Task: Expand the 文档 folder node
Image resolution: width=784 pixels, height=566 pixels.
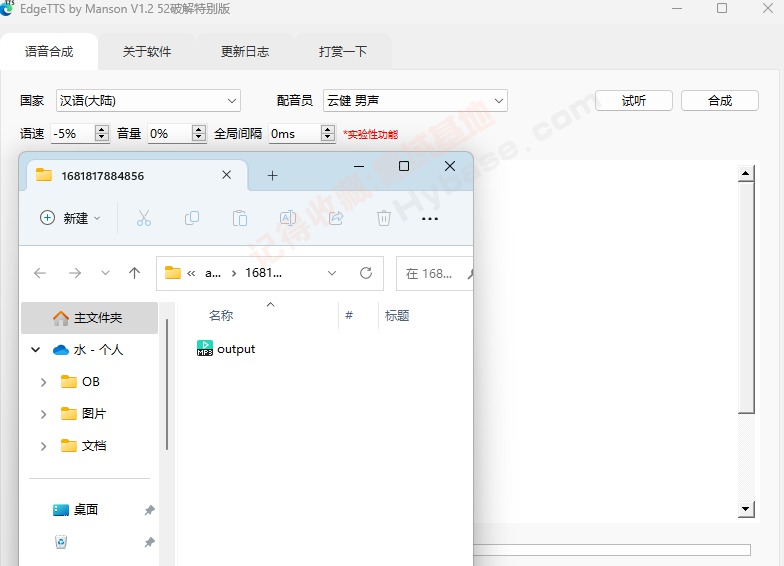Action: click(x=44, y=446)
